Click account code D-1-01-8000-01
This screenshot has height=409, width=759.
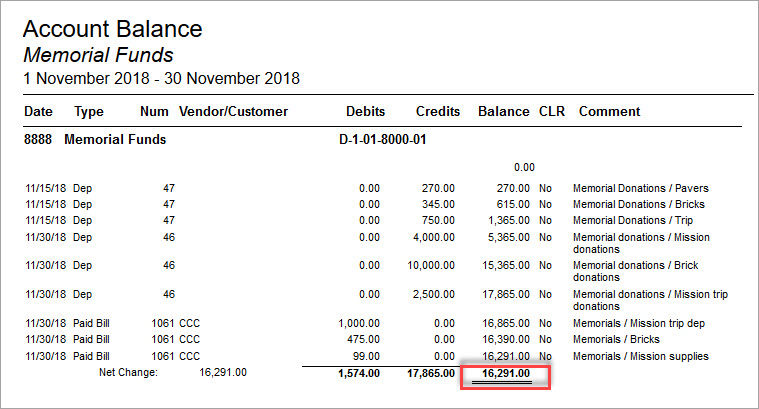tap(382, 139)
